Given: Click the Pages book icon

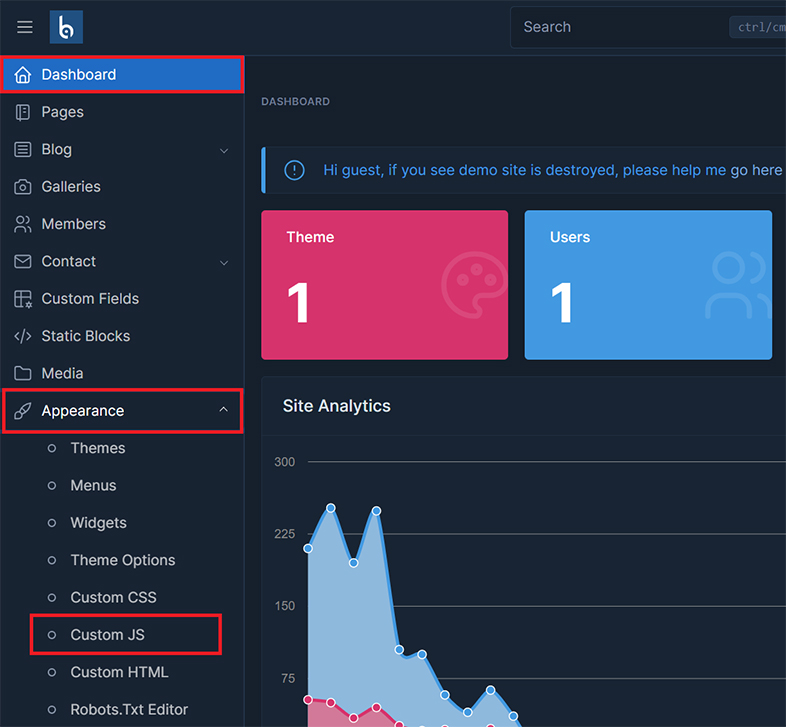Looking at the screenshot, I should click(x=22, y=112).
